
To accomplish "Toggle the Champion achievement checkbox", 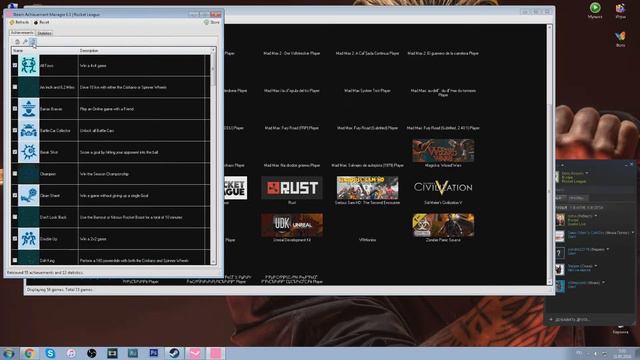I will click(15, 173).
